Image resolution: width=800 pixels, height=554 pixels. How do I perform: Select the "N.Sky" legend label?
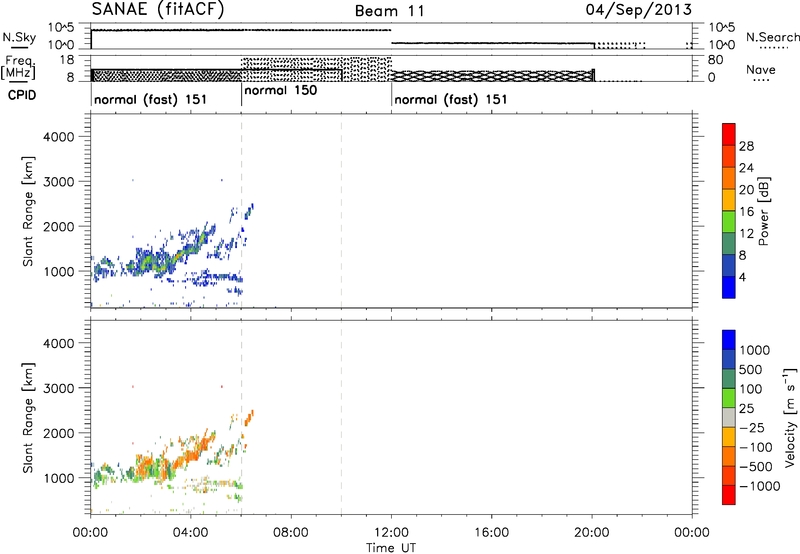pos(19,37)
